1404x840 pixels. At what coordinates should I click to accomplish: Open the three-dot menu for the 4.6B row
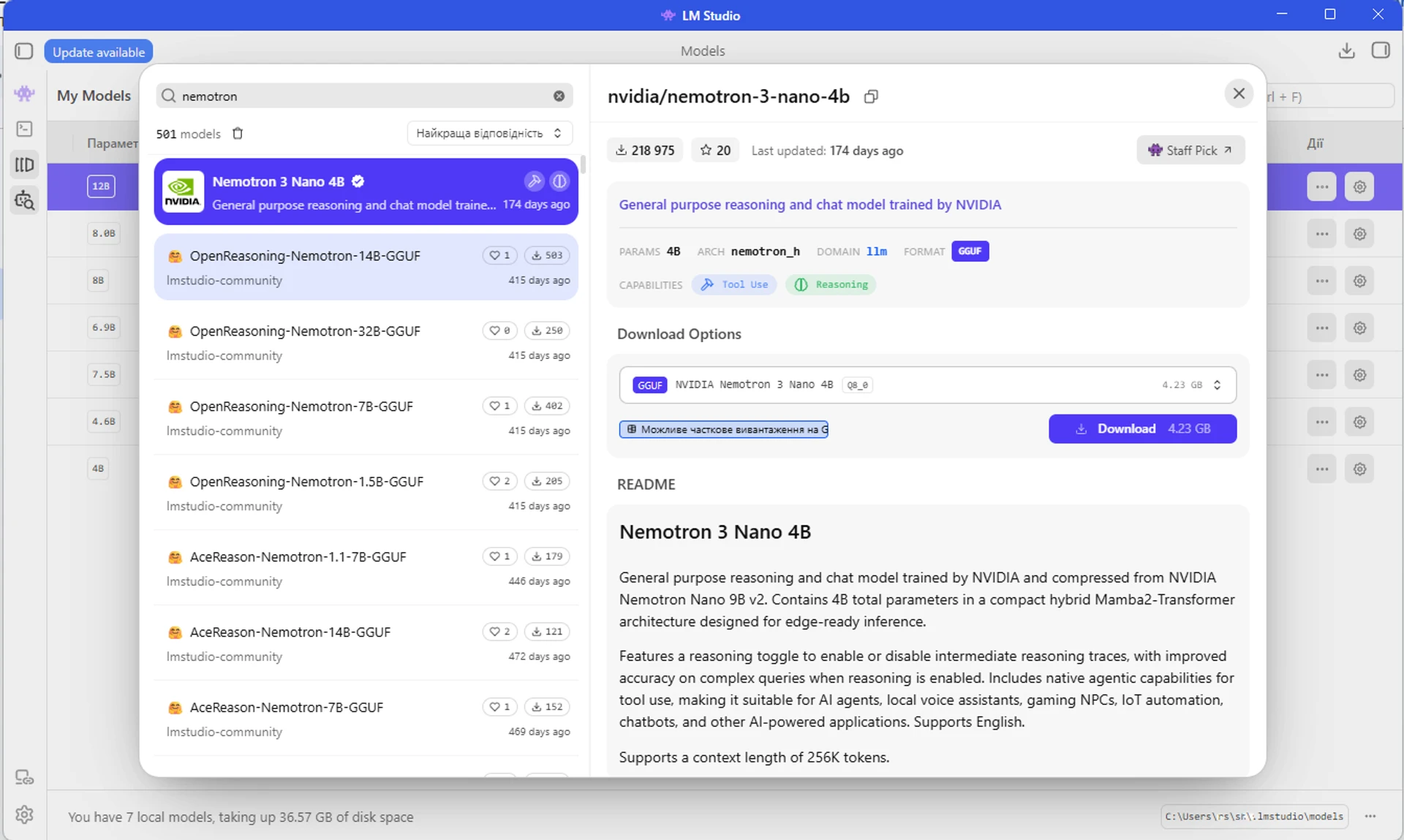pos(1321,422)
